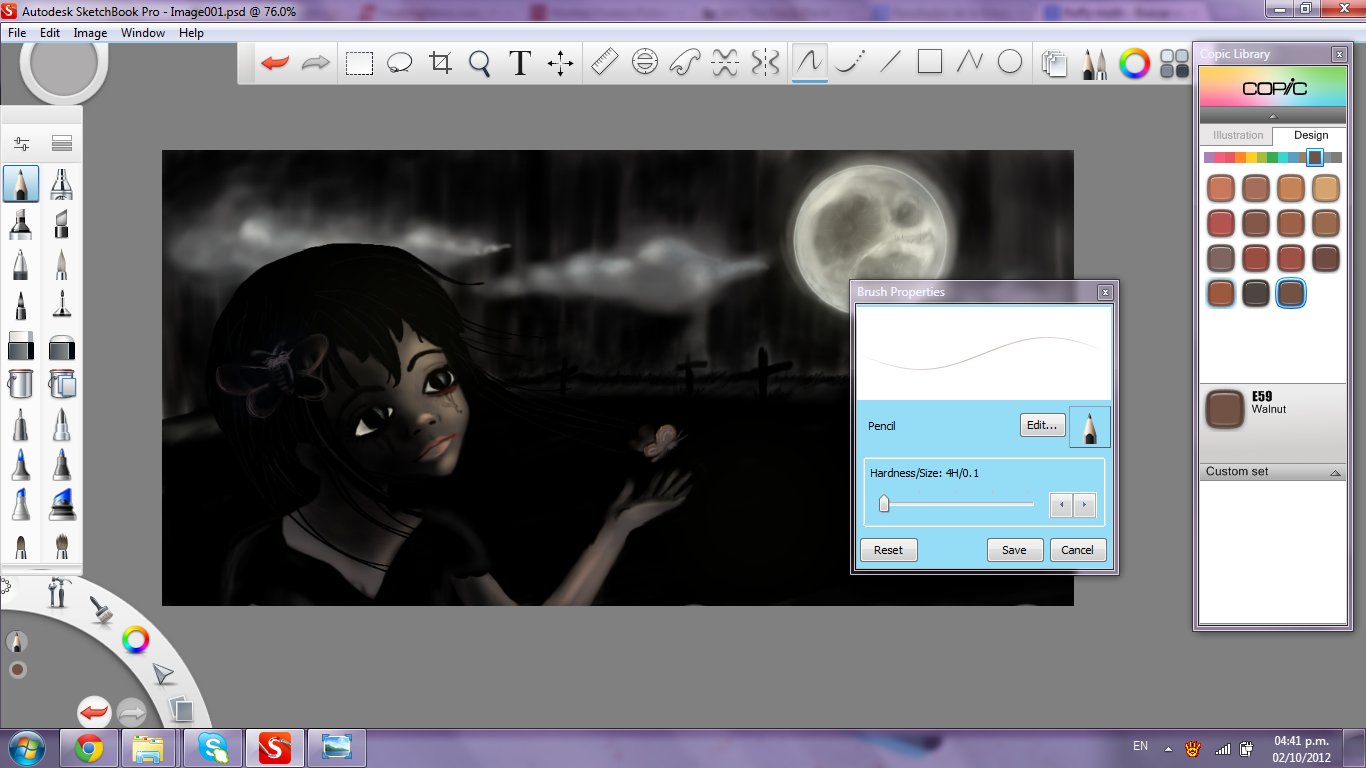The width and height of the screenshot is (1366, 768).
Task: Switch to the Design tab
Action: [x=1310, y=135]
